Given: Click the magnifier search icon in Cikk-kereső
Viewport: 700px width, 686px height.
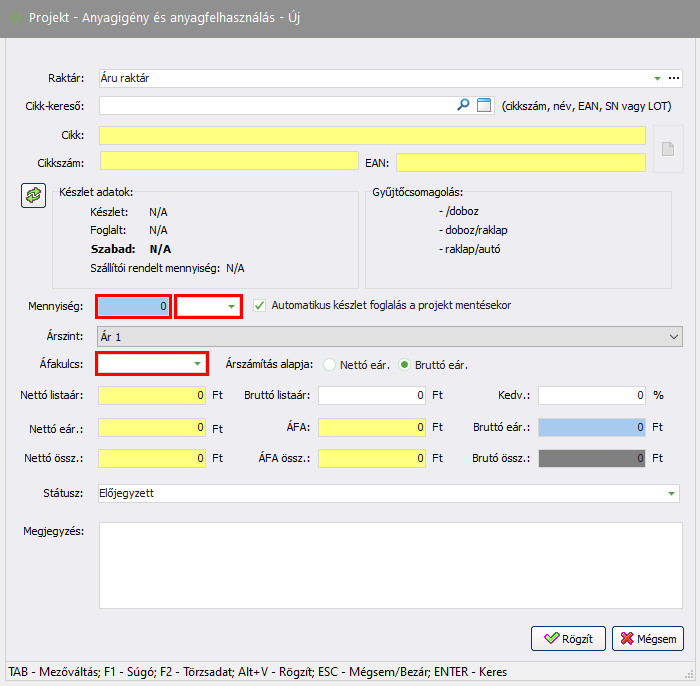Looking at the screenshot, I should pos(463,105).
